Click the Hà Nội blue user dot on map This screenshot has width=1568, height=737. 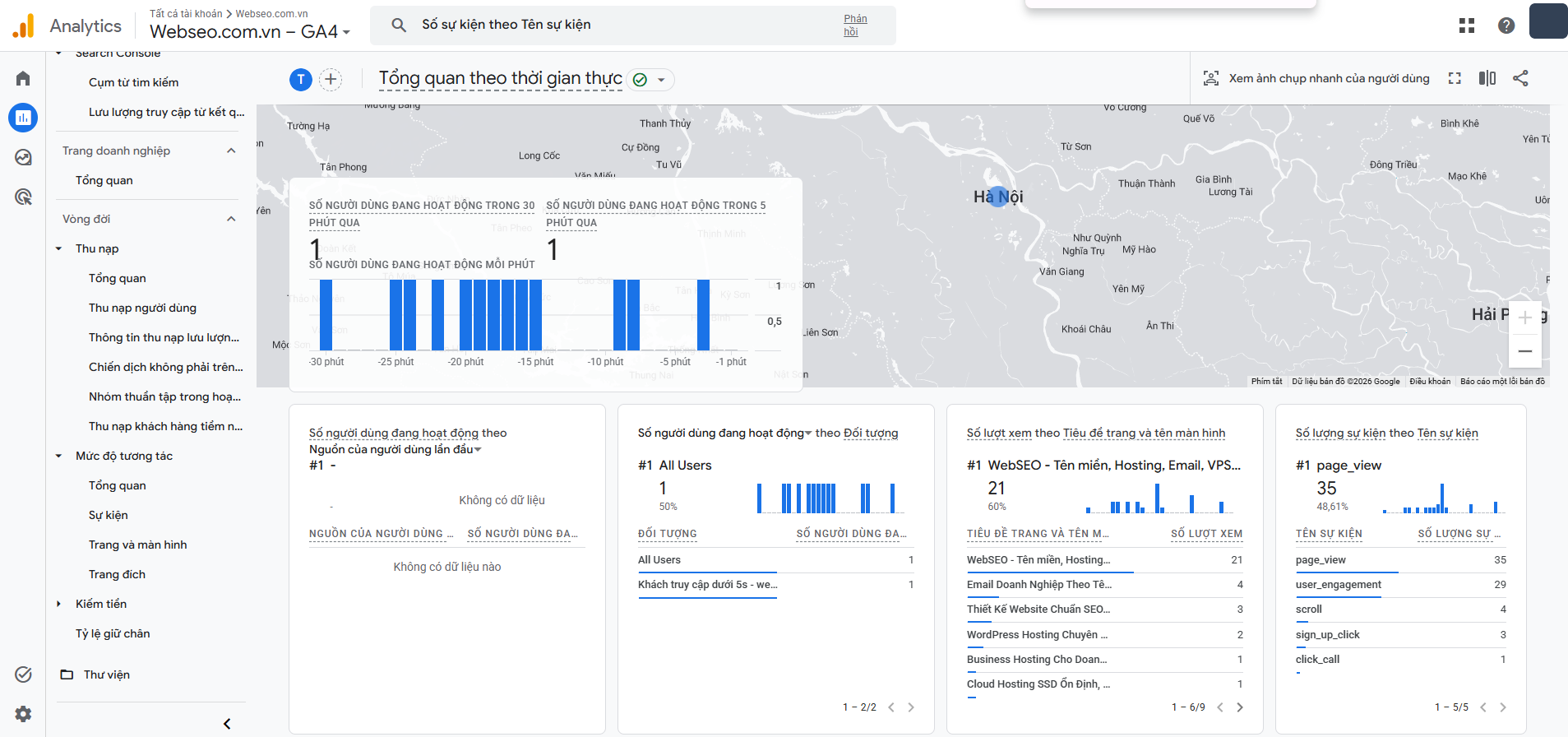point(997,197)
